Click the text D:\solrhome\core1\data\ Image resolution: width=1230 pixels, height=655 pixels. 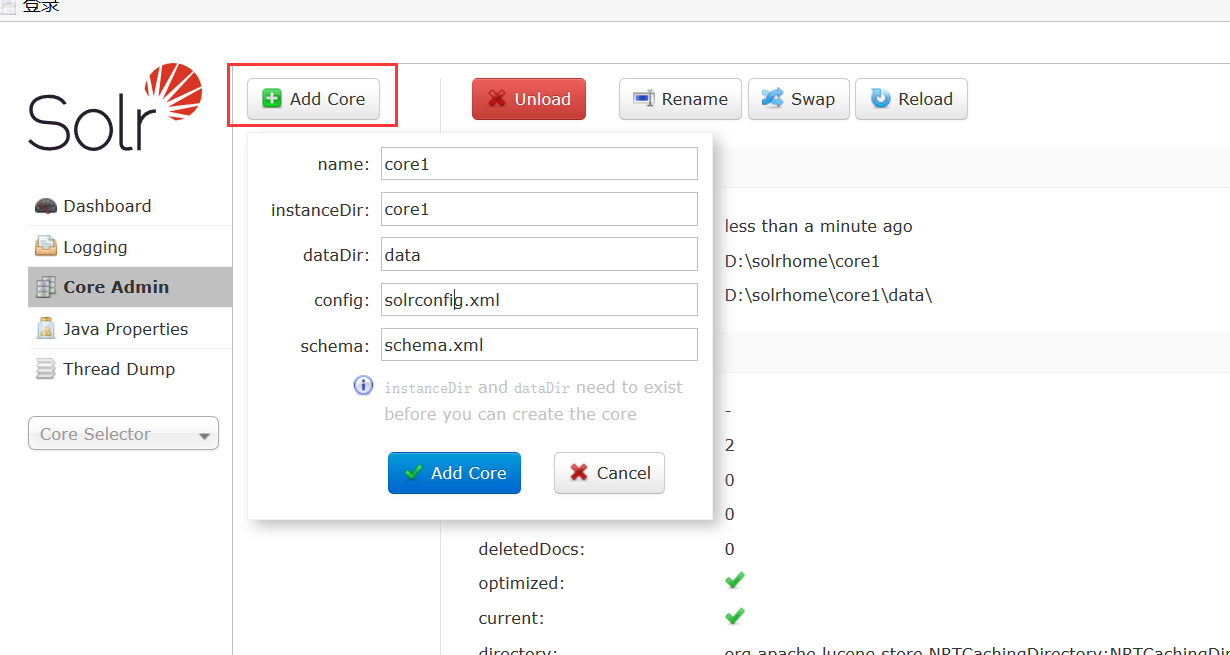coord(828,296)
